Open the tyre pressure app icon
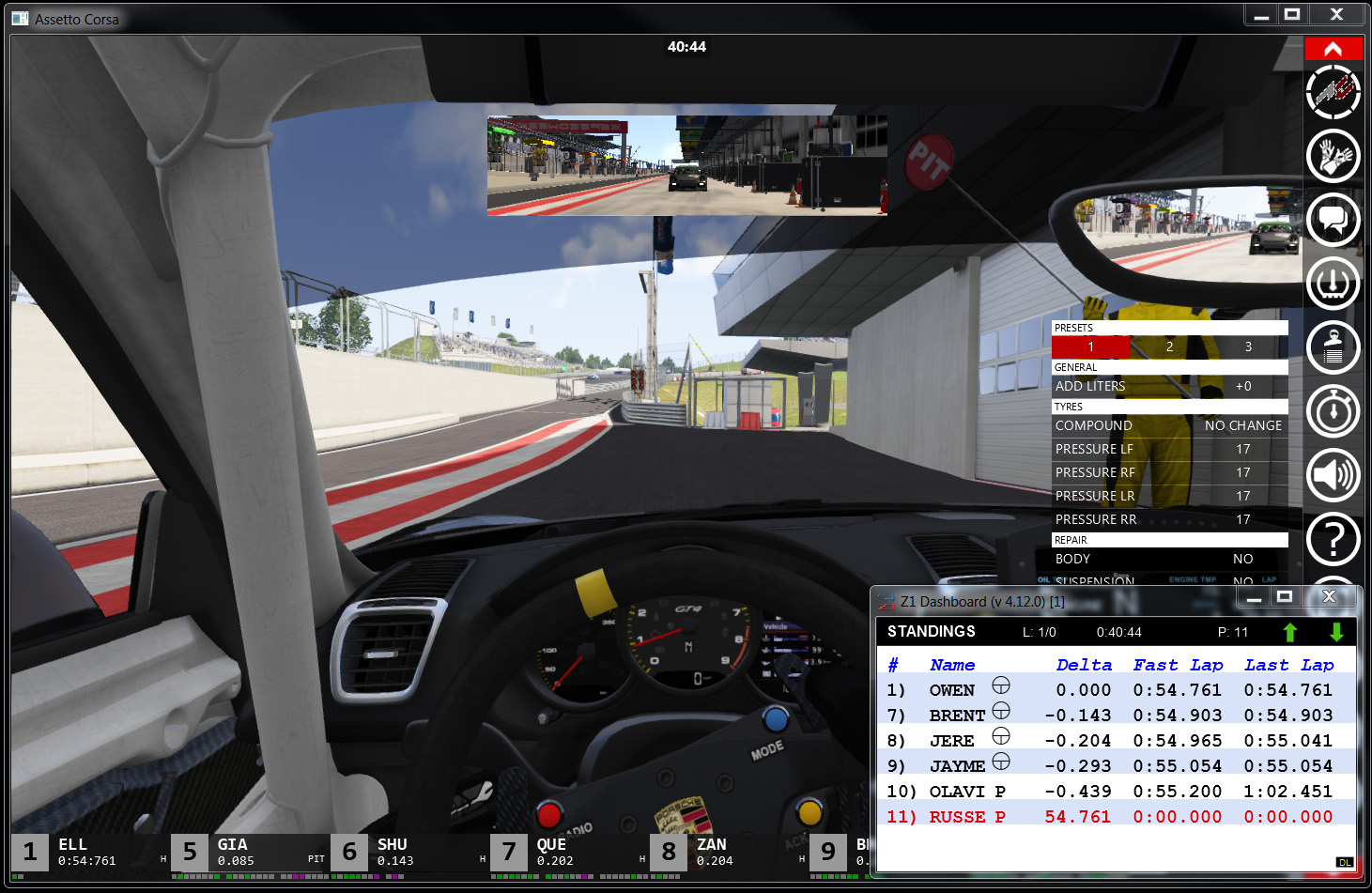The height and width of the screenshot is (893, 1372). [x=1333, y=283]
